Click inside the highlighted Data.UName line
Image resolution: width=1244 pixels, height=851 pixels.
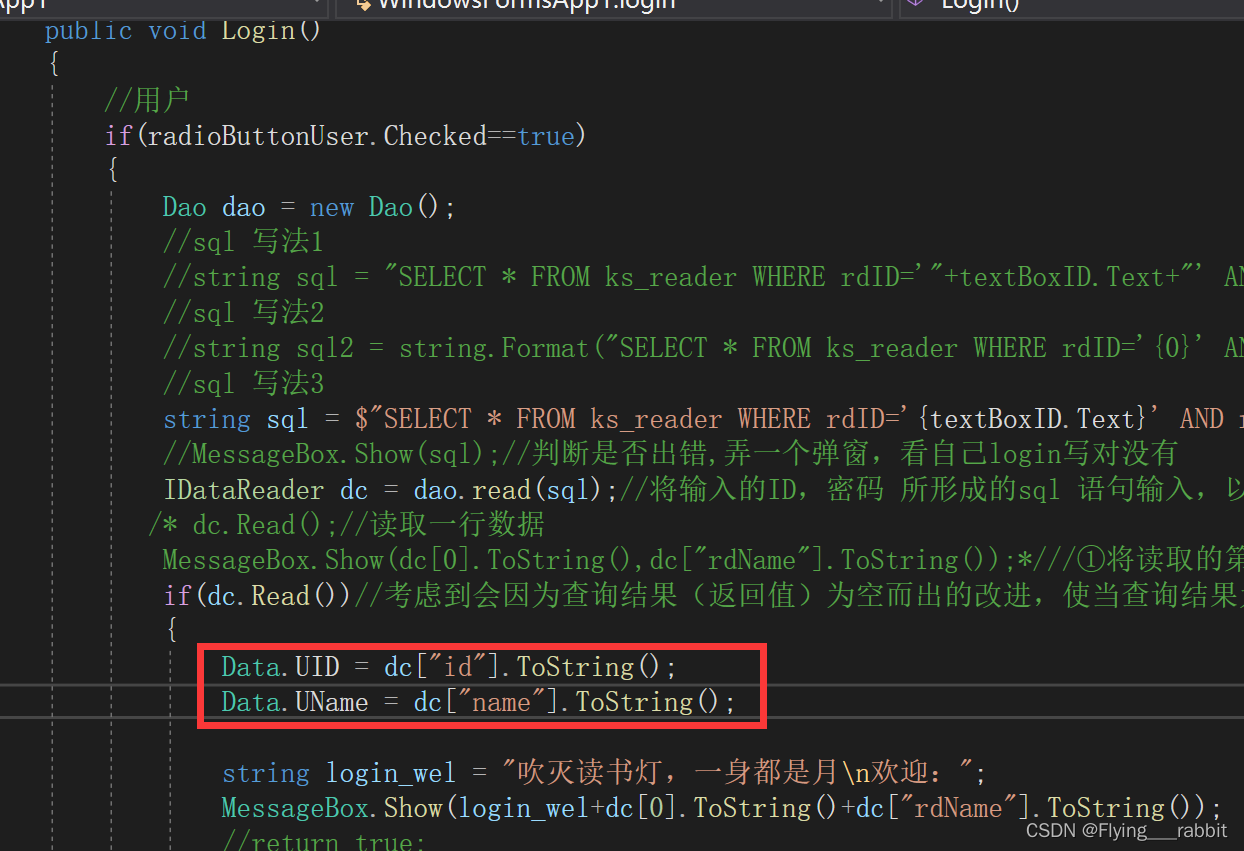[400, 701]
